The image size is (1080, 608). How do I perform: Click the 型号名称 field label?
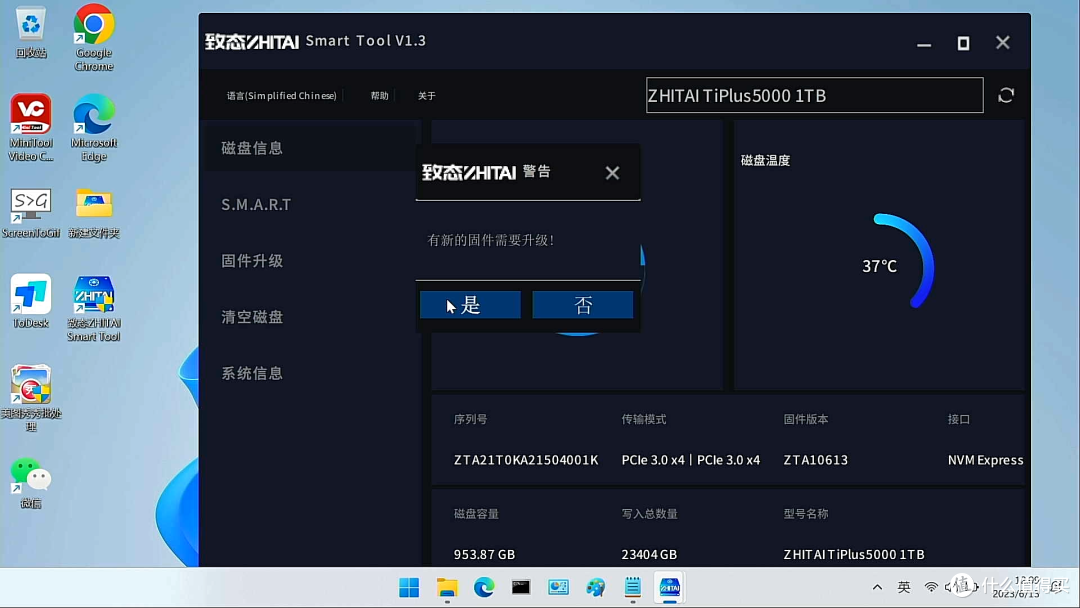click(x=806, y=514)
